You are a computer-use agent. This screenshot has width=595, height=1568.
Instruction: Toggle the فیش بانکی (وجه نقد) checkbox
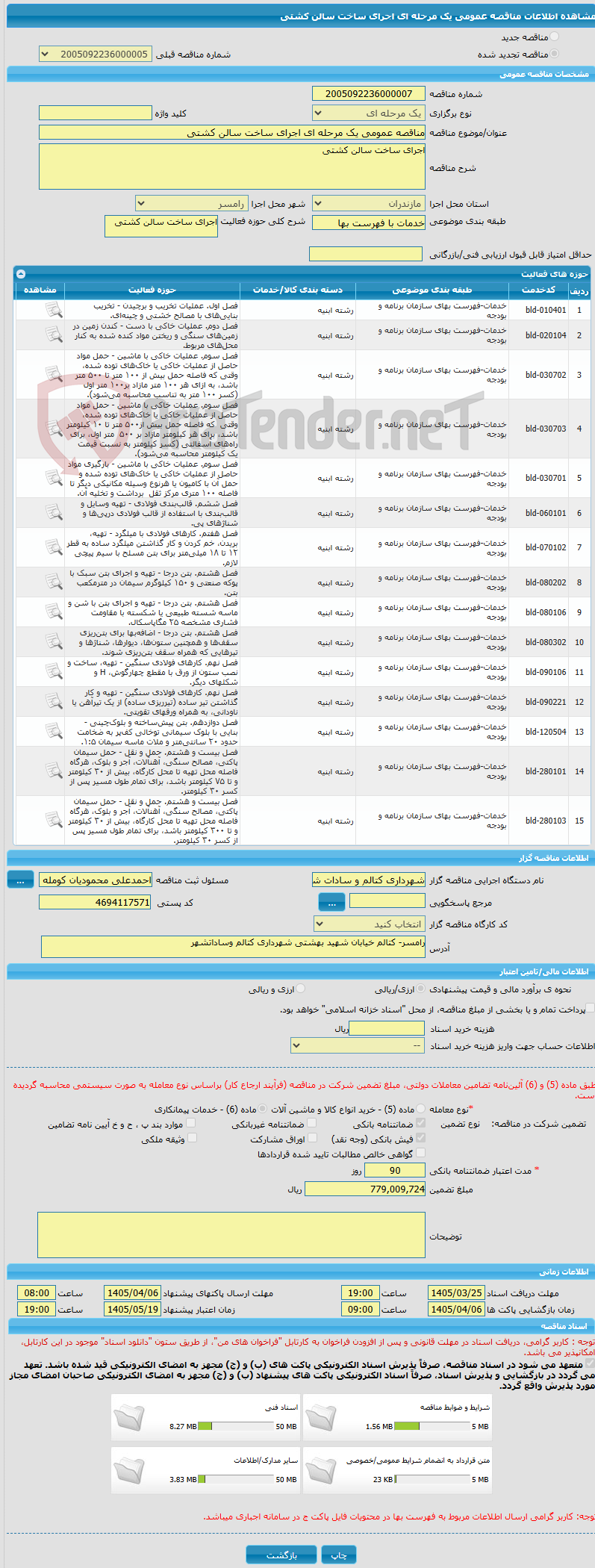pos(421,1138)
